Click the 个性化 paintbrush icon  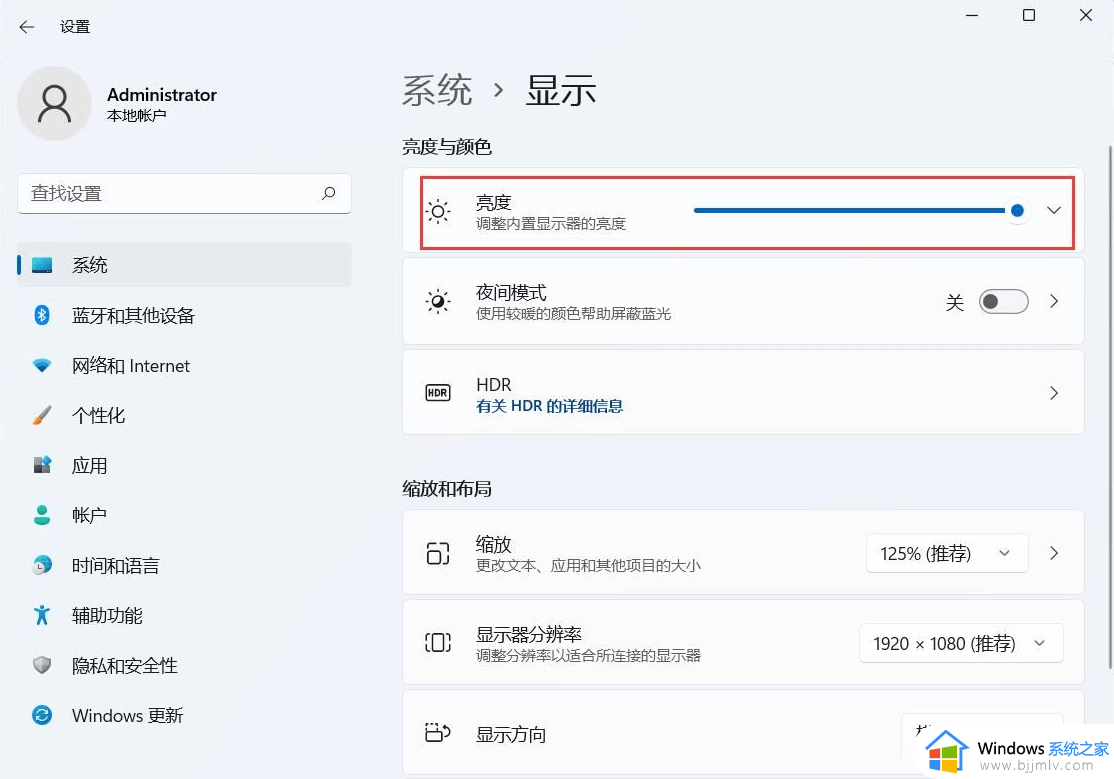pos(42,415)
